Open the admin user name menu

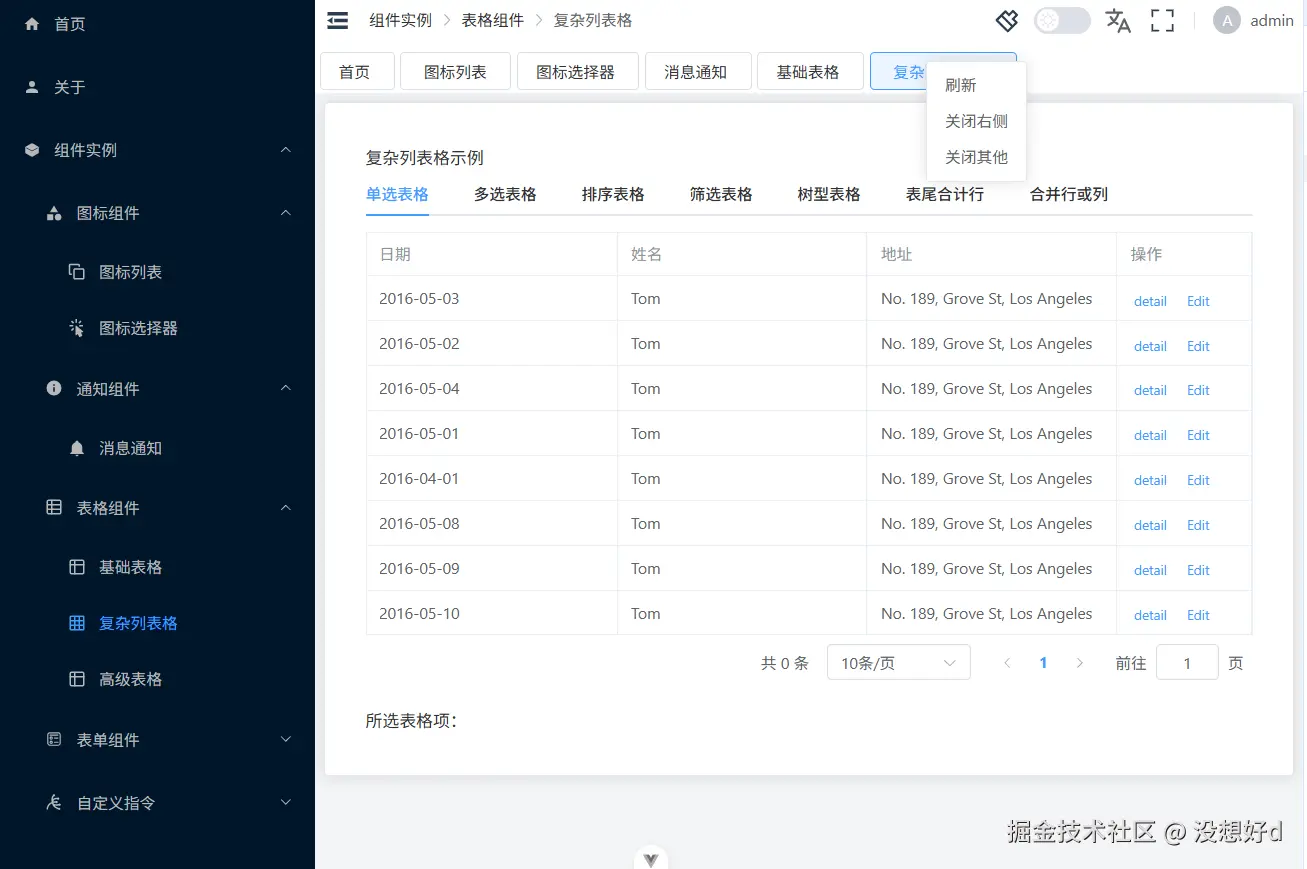pos(1272,20)
